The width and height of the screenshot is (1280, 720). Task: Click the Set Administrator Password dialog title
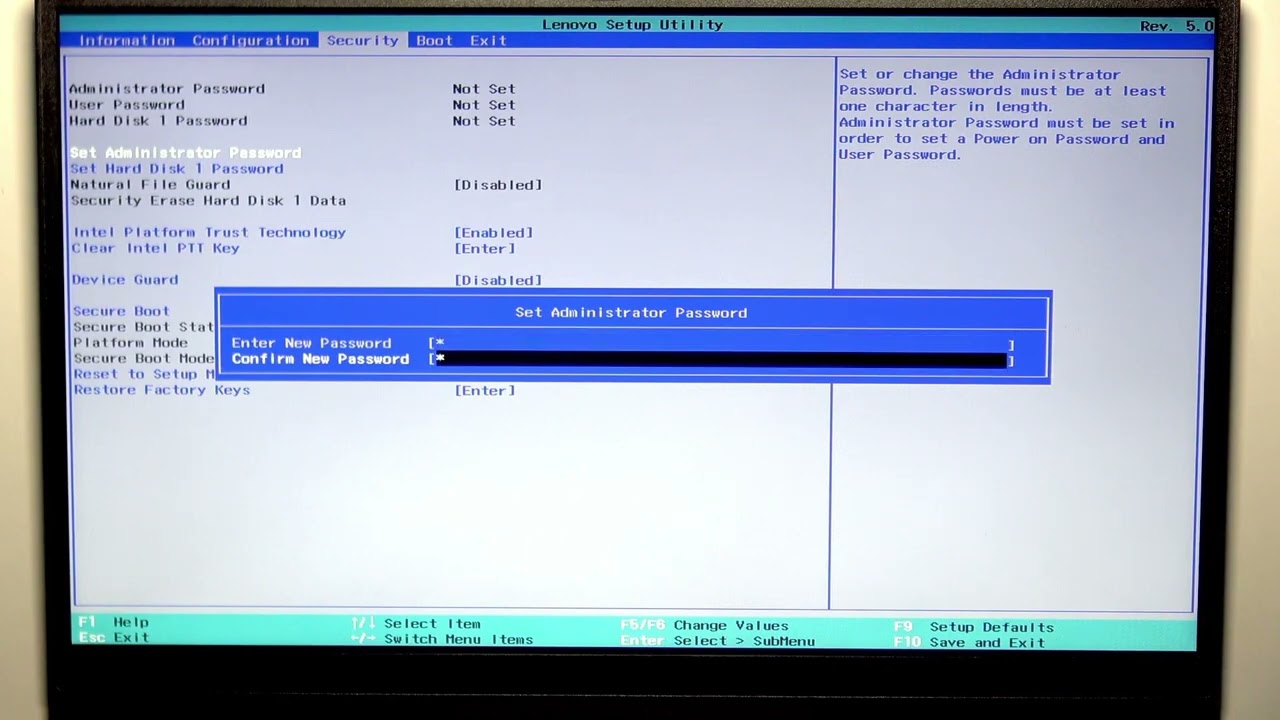631,312
